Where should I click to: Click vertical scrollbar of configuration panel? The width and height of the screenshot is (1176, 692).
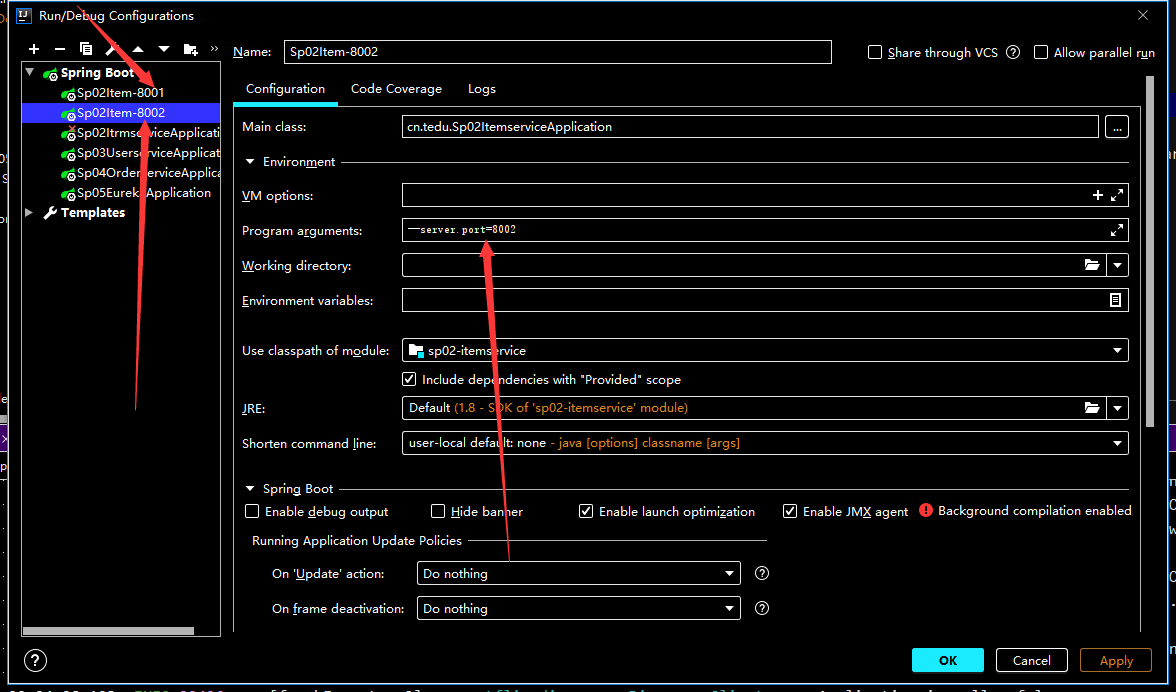[x=1150, y=251]
